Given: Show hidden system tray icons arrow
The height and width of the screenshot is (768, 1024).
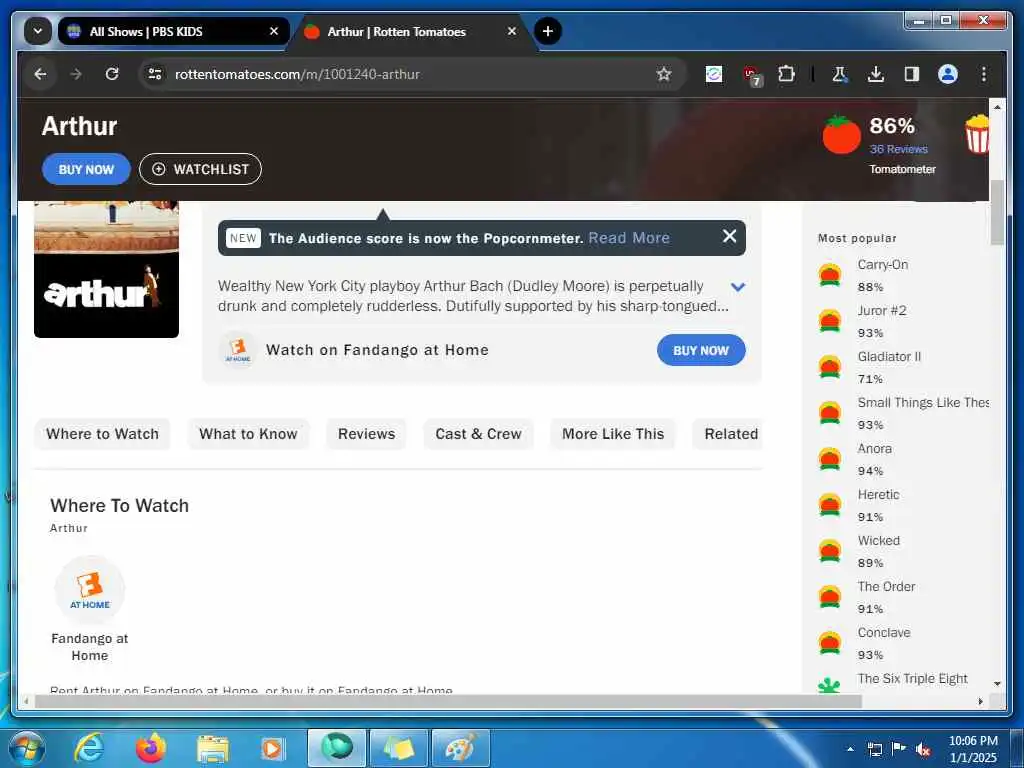Looking at the screenshot, I should point(850,749).
